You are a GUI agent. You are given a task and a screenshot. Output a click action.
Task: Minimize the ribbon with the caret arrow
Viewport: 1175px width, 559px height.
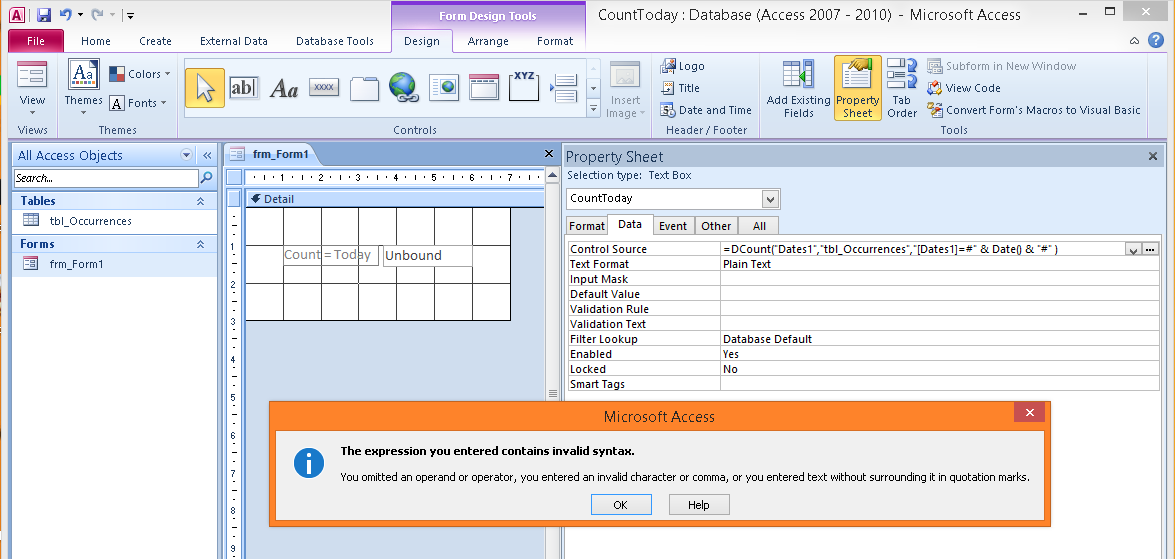tap(1135, 40)
